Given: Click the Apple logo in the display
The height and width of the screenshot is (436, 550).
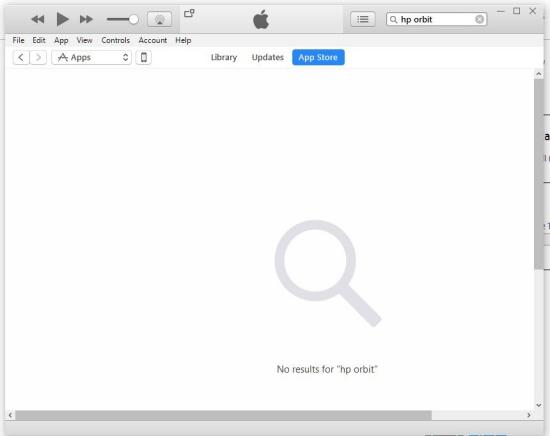Looking at the screenshot, I should [x=261, y=19].
